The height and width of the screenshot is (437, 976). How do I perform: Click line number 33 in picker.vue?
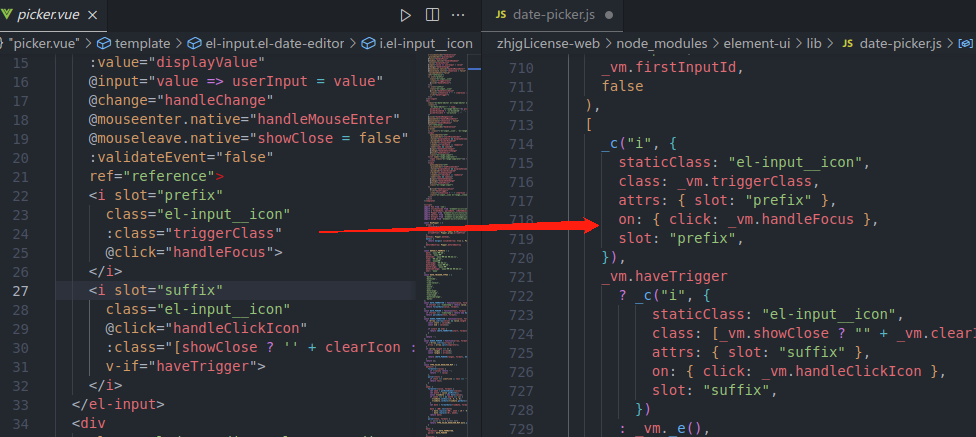21,405
